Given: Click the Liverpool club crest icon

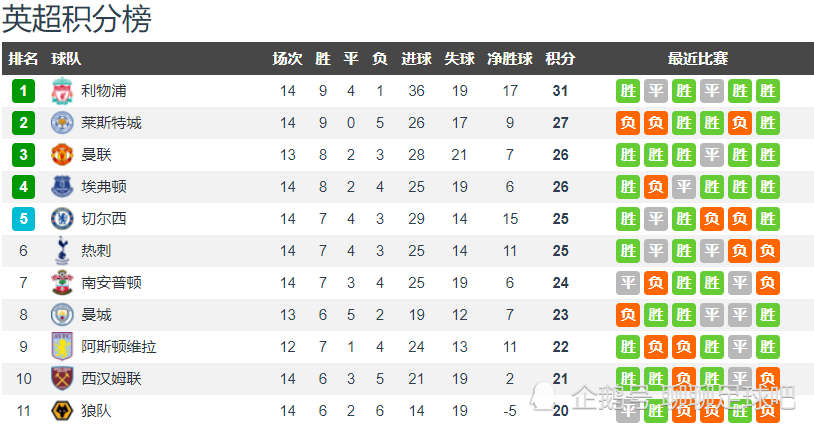Looking at the screenshot, I should pos(62,91).
